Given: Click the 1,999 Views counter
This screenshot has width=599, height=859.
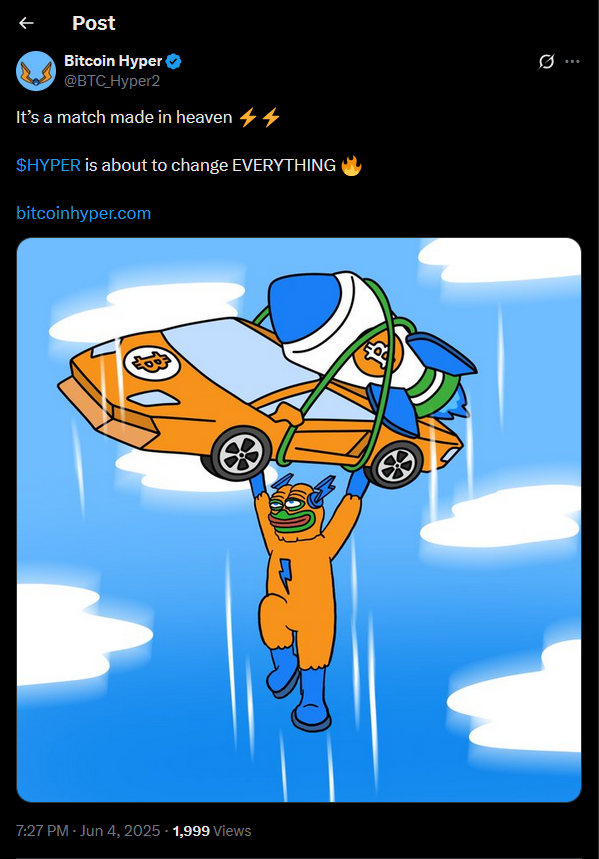Looking at the screenshot, I should click(x=212, y=831).
